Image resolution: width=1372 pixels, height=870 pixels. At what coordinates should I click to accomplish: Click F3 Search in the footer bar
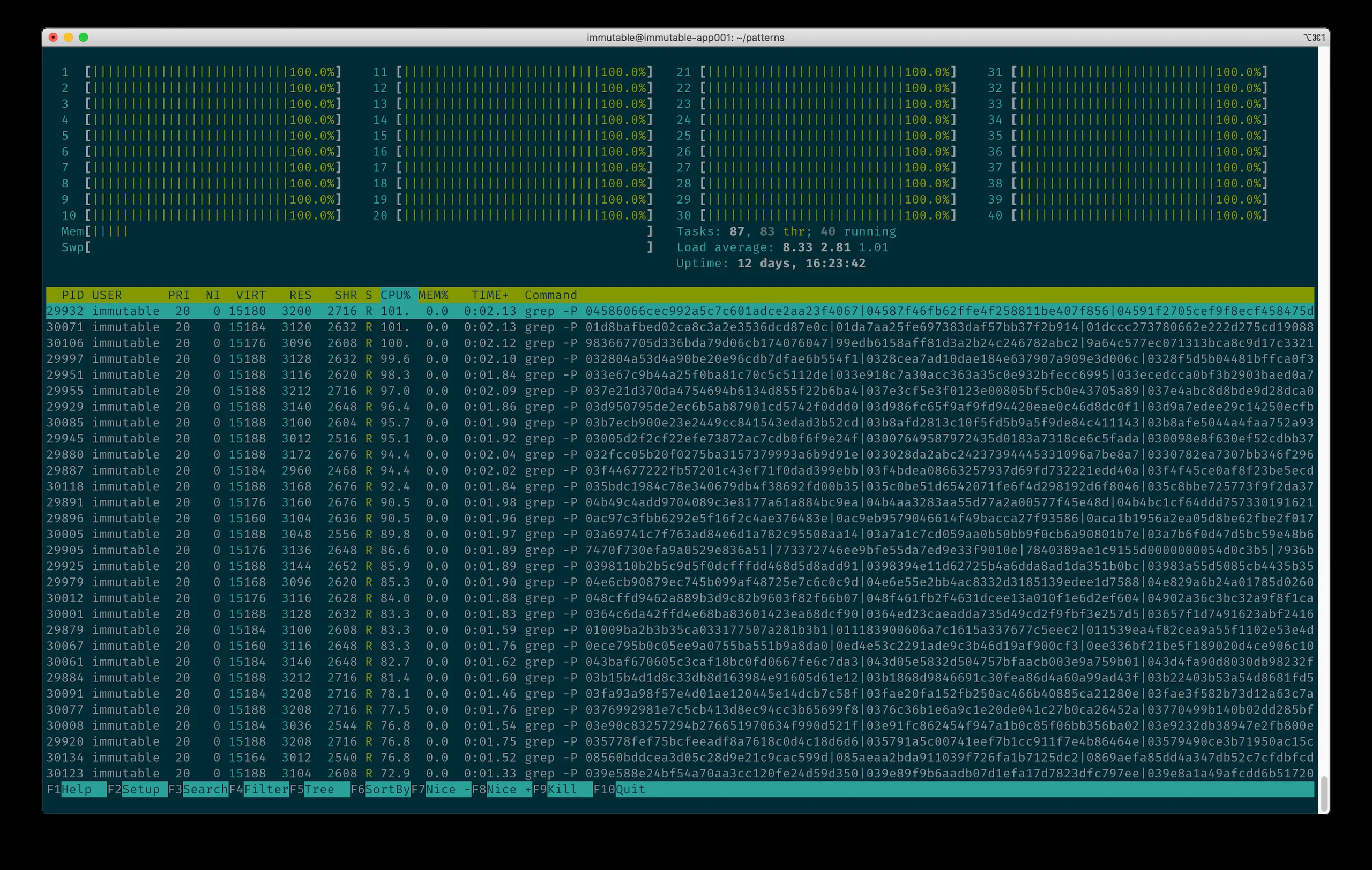198,789
